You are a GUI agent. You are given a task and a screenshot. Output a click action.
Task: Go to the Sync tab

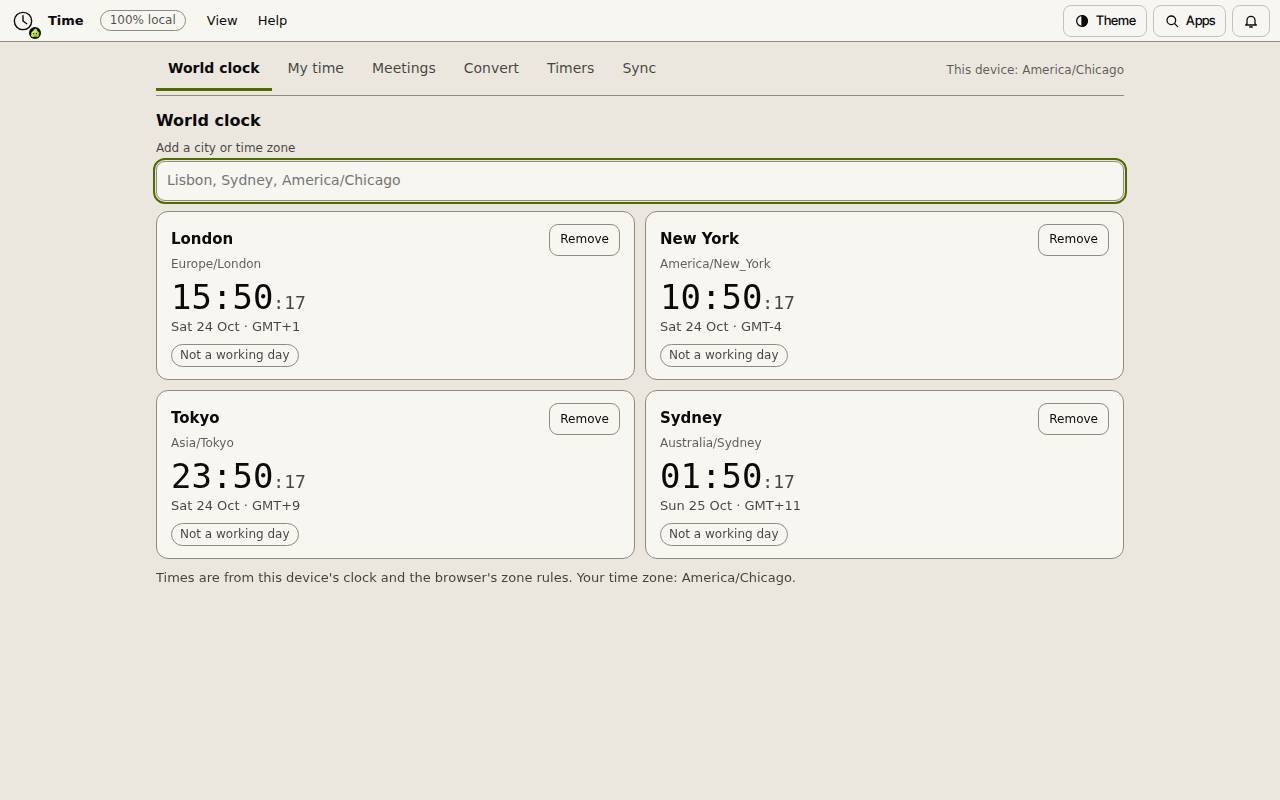(639, 68)
